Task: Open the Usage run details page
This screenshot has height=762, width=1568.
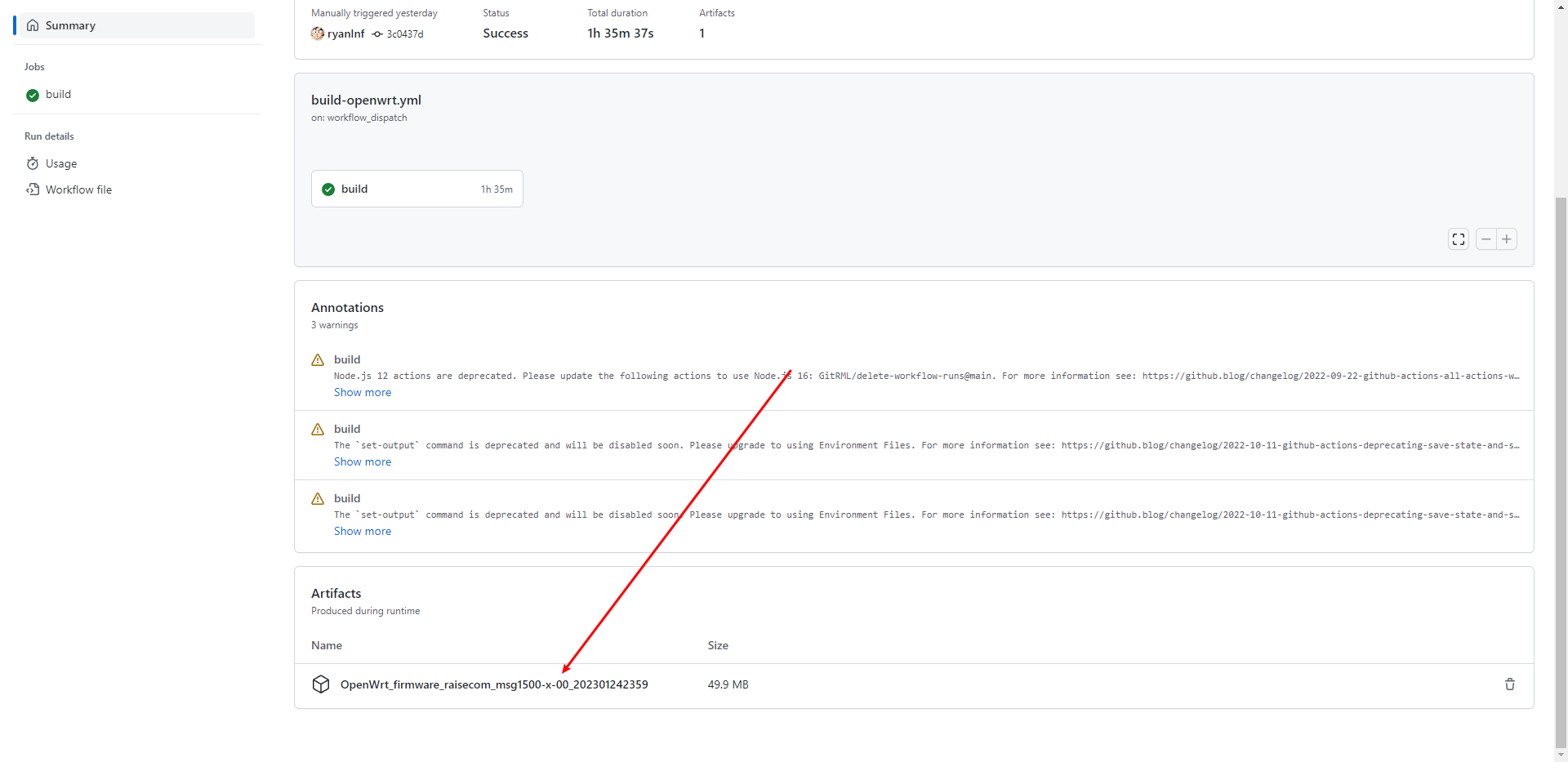Action: coord(61,163)
